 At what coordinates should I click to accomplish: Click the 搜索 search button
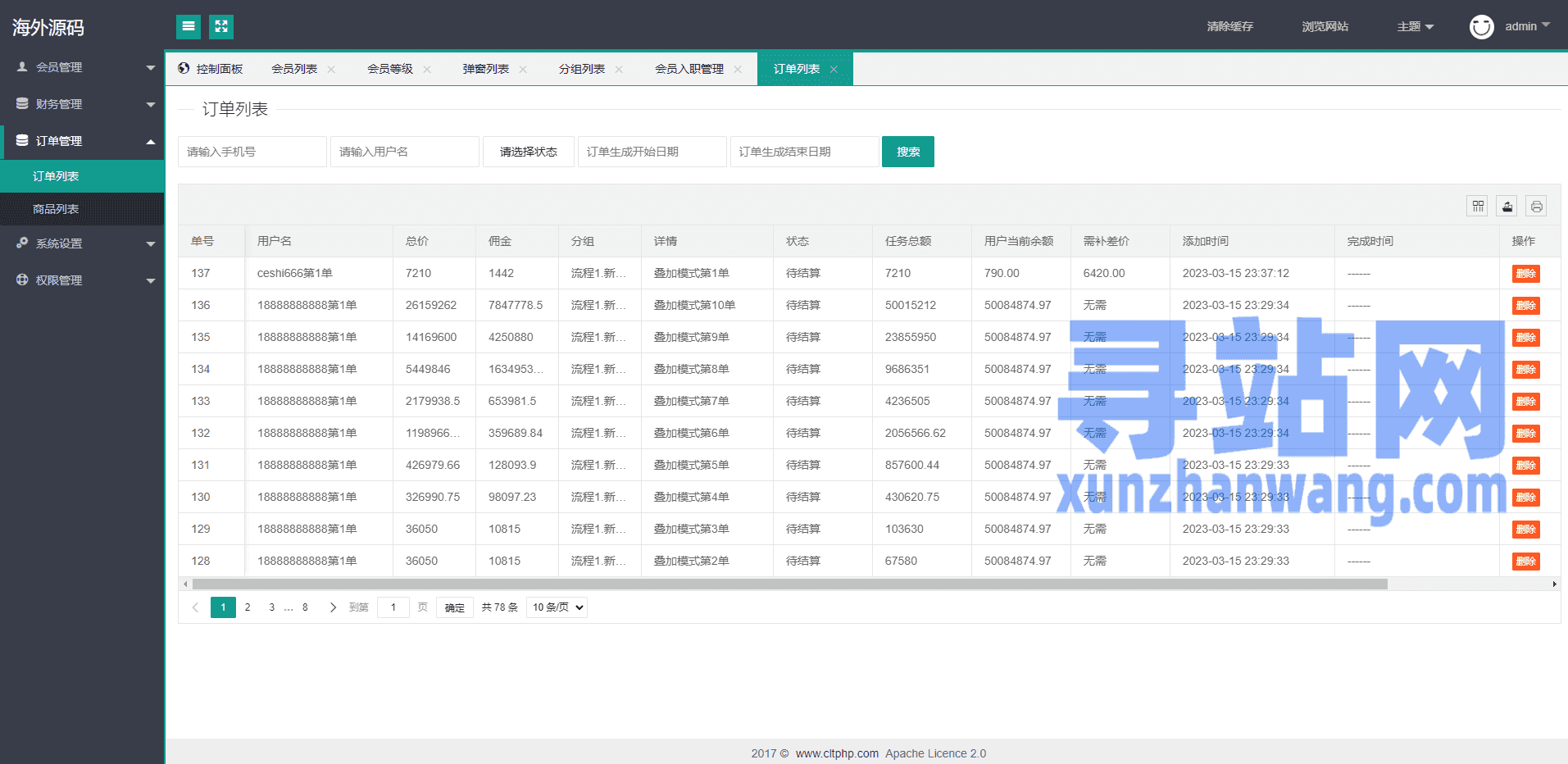[907, 152]
